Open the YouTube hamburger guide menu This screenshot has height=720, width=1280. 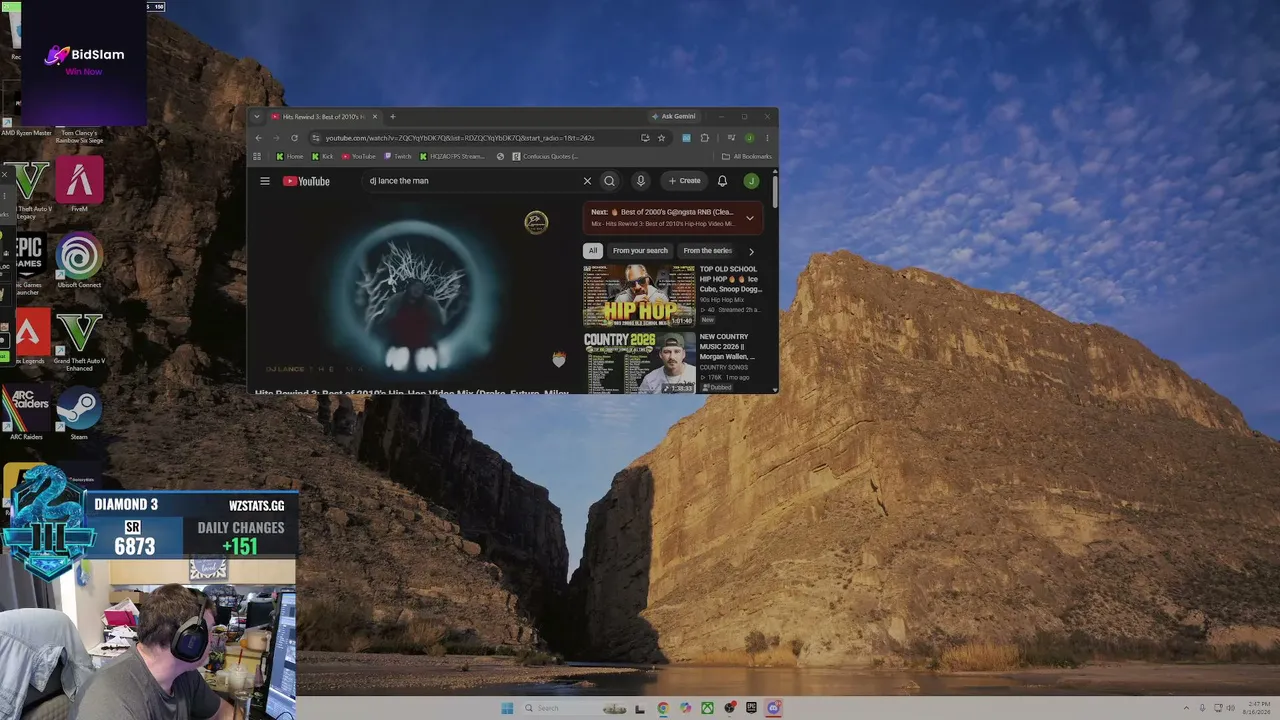coord(265,181)
